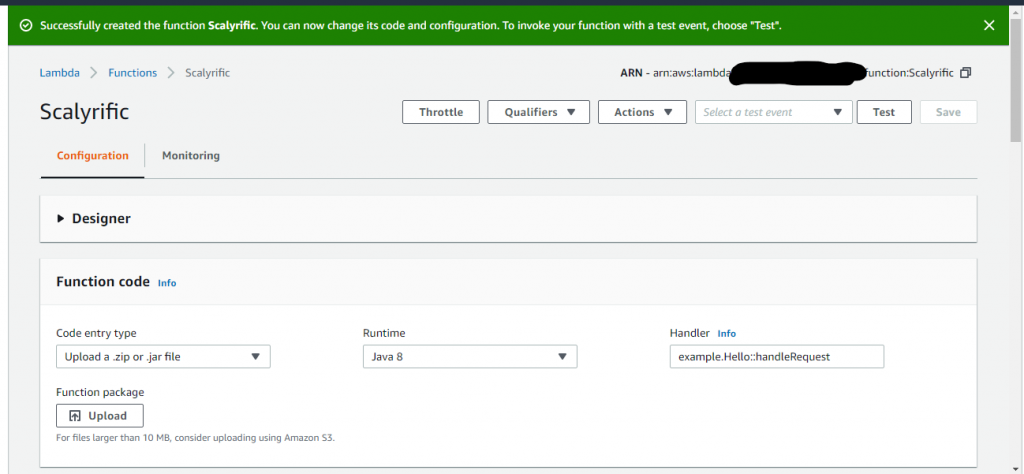Image resolution: width=1024 pixels, height=474 pixels.
Task: Click the Handler text input field
Action: [x=776, y=357]
